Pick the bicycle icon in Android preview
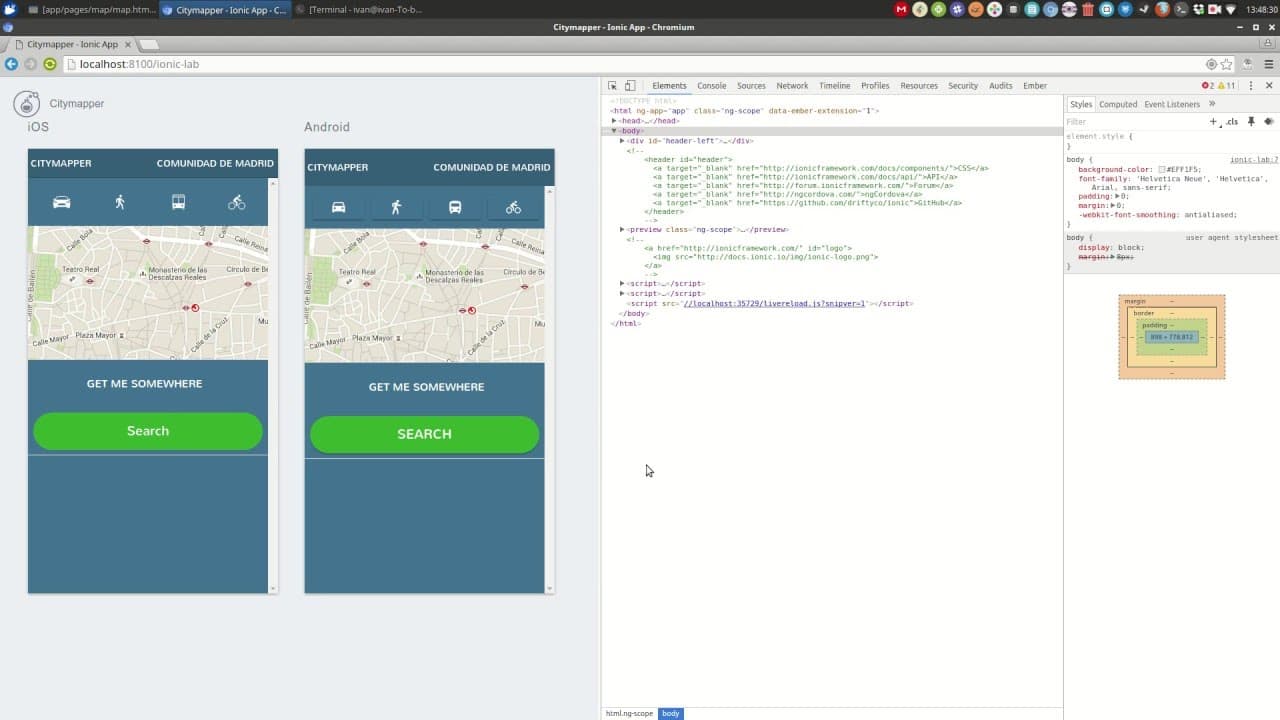Image resolution: width=1280 pixels, height=720 pixels. (513, 208)
